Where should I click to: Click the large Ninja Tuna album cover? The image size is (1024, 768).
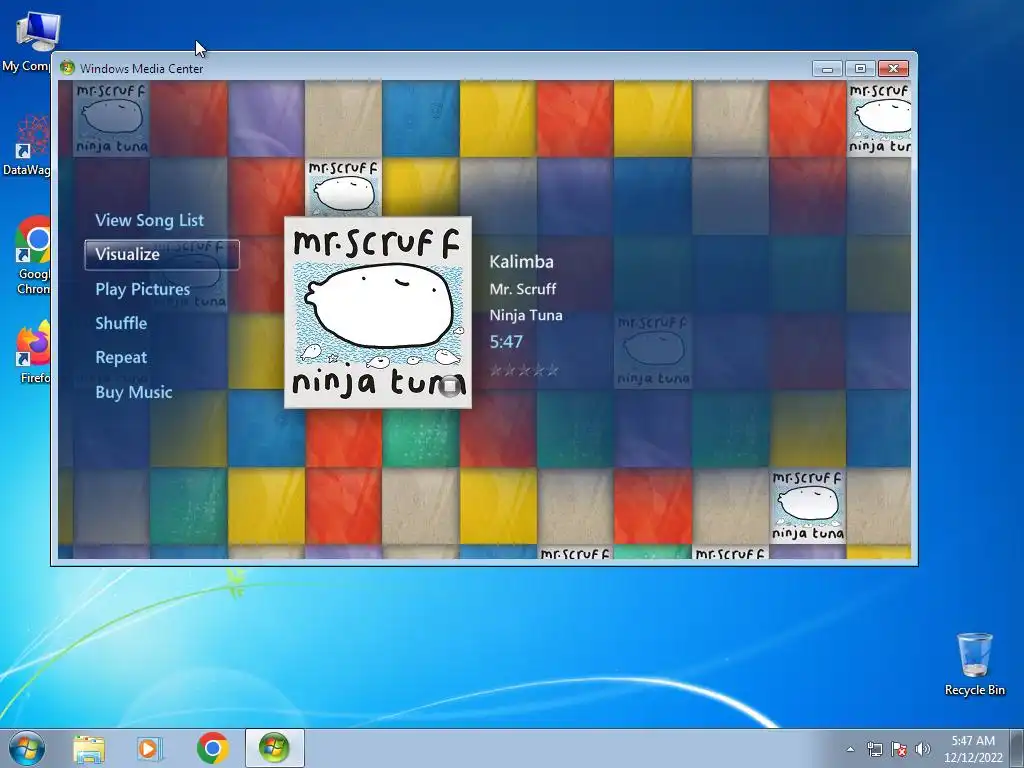pyautogui.click(x=378, y=313)
